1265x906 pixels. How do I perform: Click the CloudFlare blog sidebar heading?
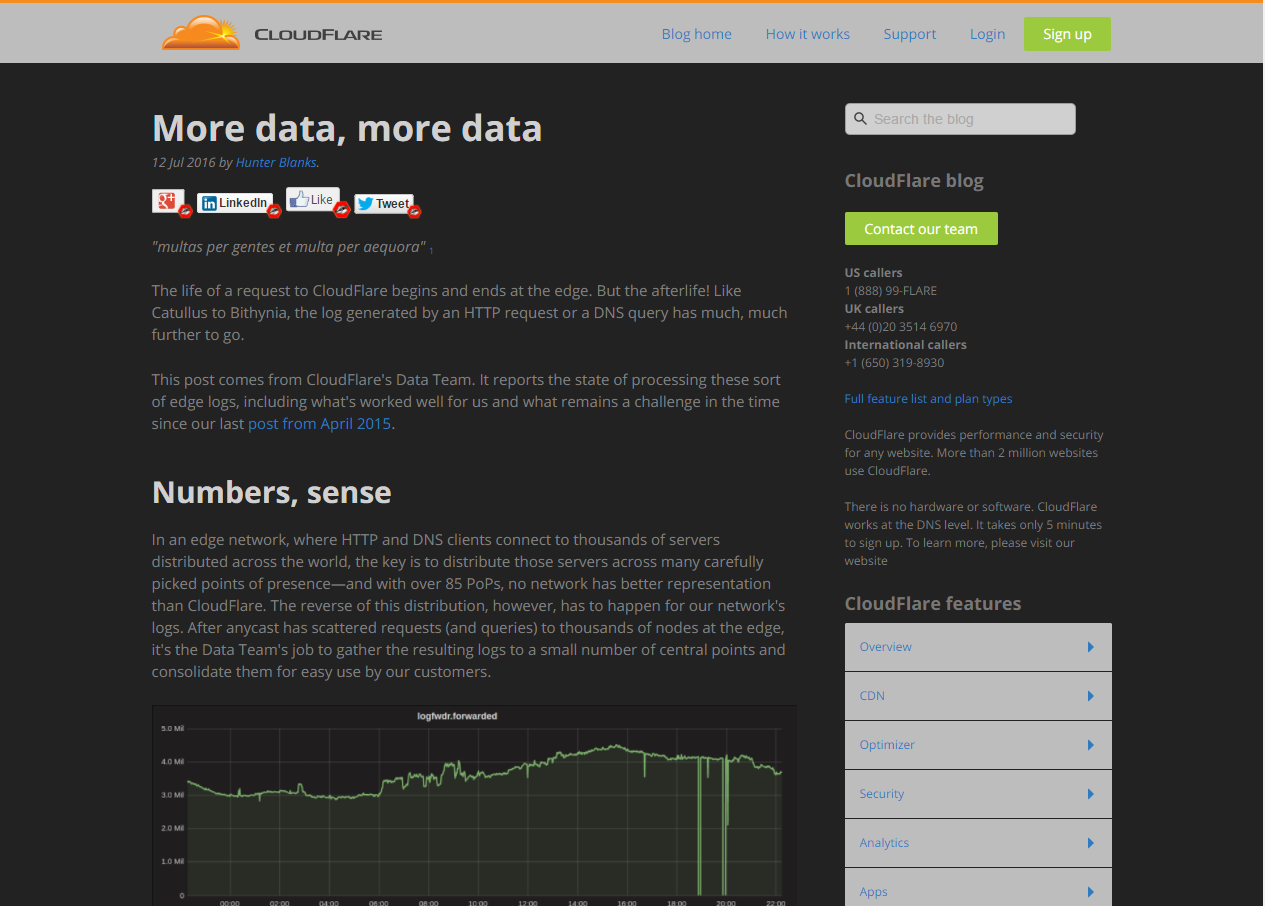click(914, 181)
